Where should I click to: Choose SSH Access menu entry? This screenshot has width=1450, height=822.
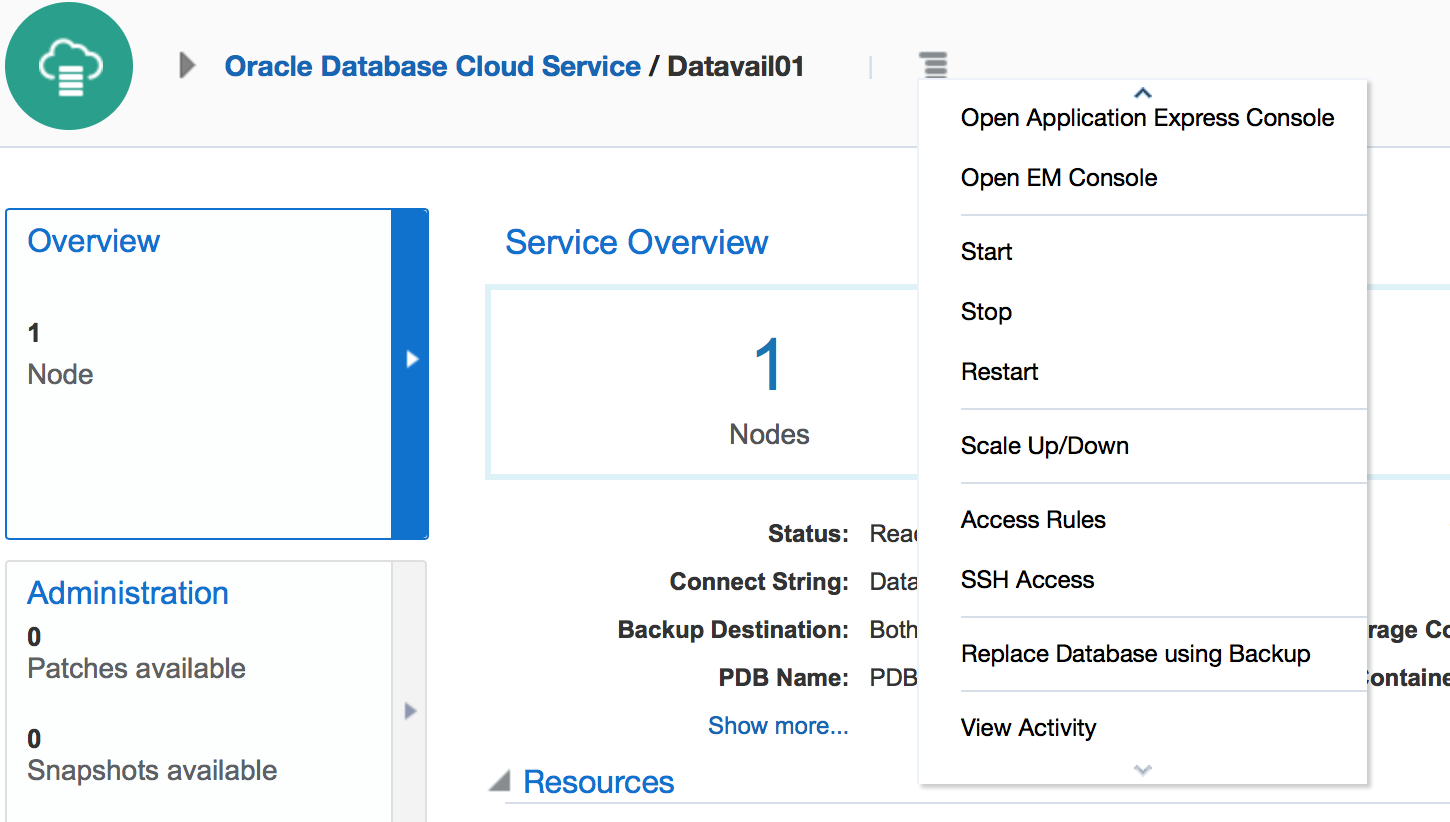point(1027,580)
